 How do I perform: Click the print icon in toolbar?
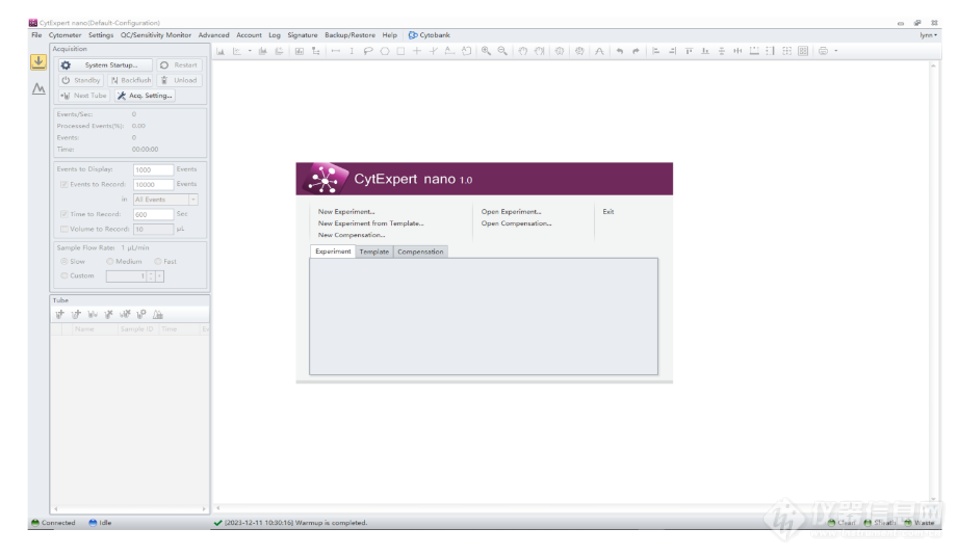pos(823,51)
